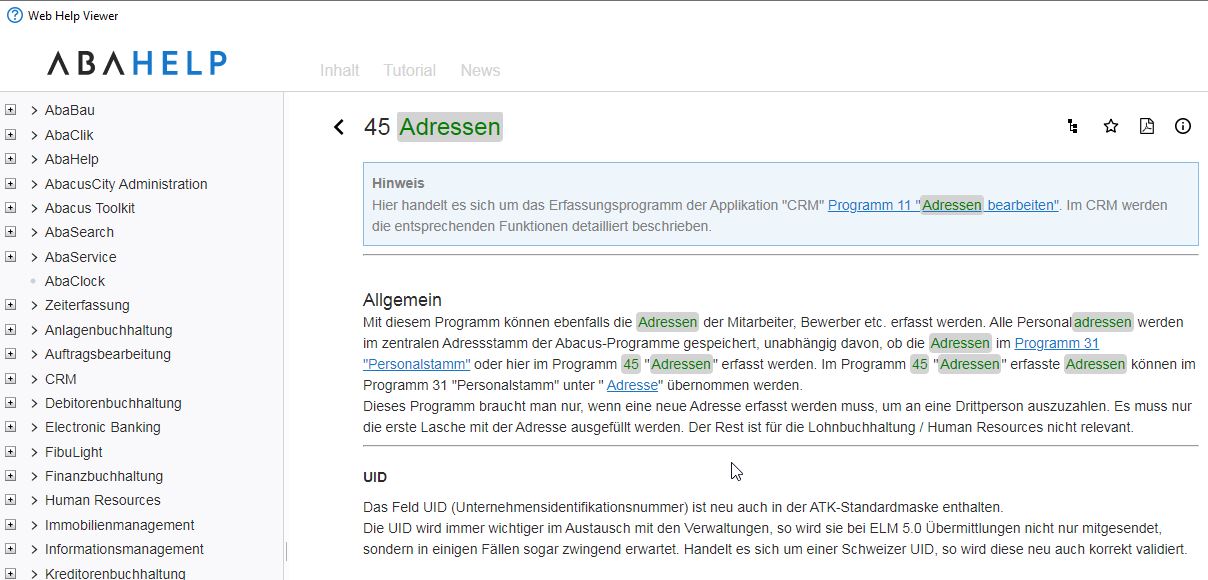Expand the AbaService plus box

coord(10,257)
